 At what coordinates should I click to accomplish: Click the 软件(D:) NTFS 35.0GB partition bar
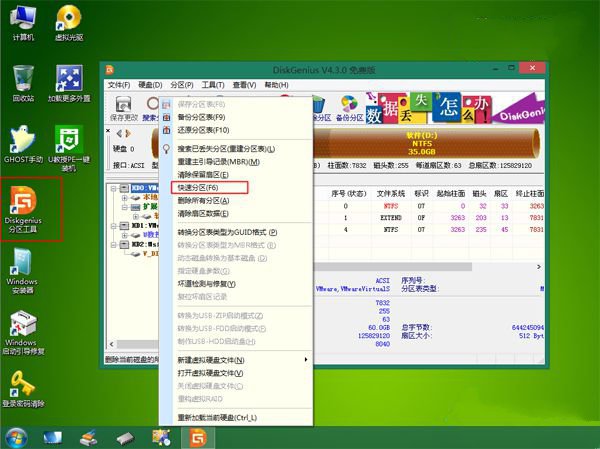[424, 144]
